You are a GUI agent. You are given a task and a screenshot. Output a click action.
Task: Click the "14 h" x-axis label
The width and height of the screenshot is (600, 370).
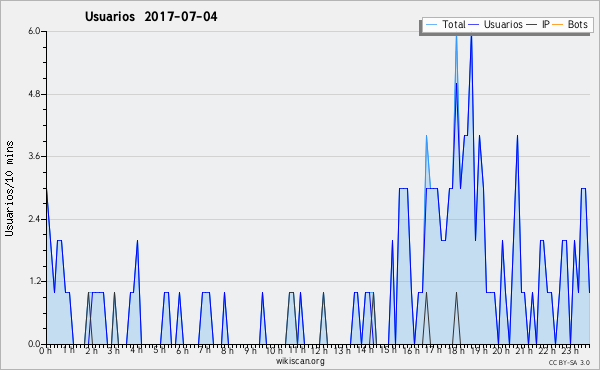pos(365,350)
